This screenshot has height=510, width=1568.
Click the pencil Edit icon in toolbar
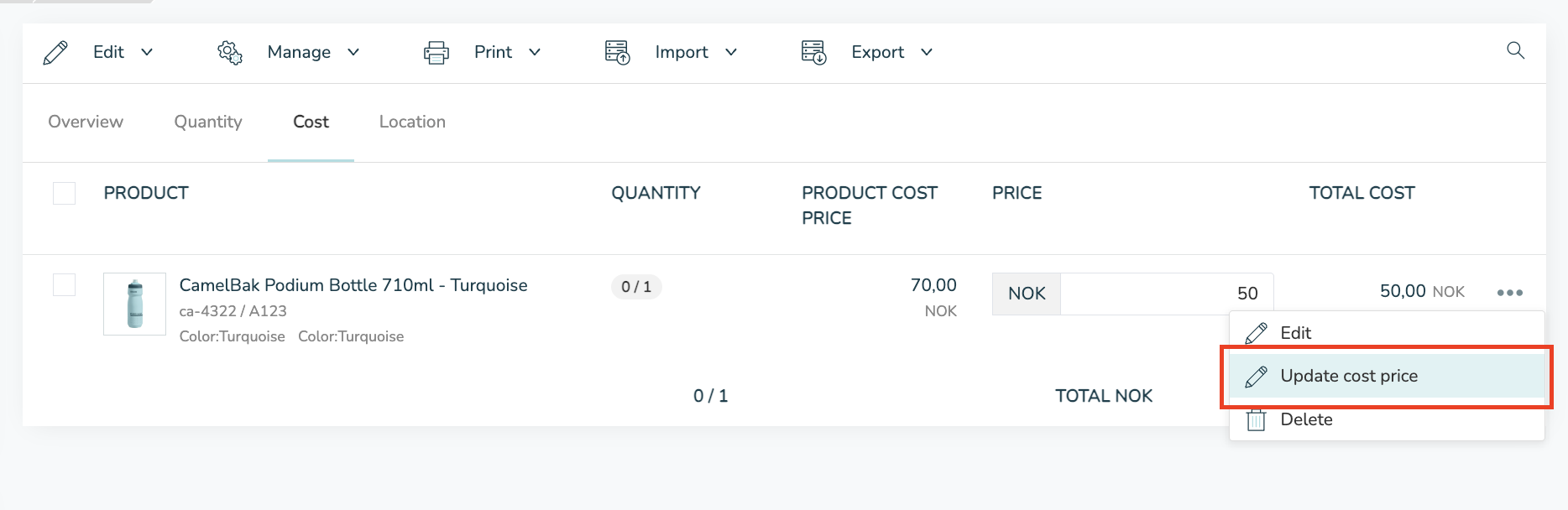(55, 53)
